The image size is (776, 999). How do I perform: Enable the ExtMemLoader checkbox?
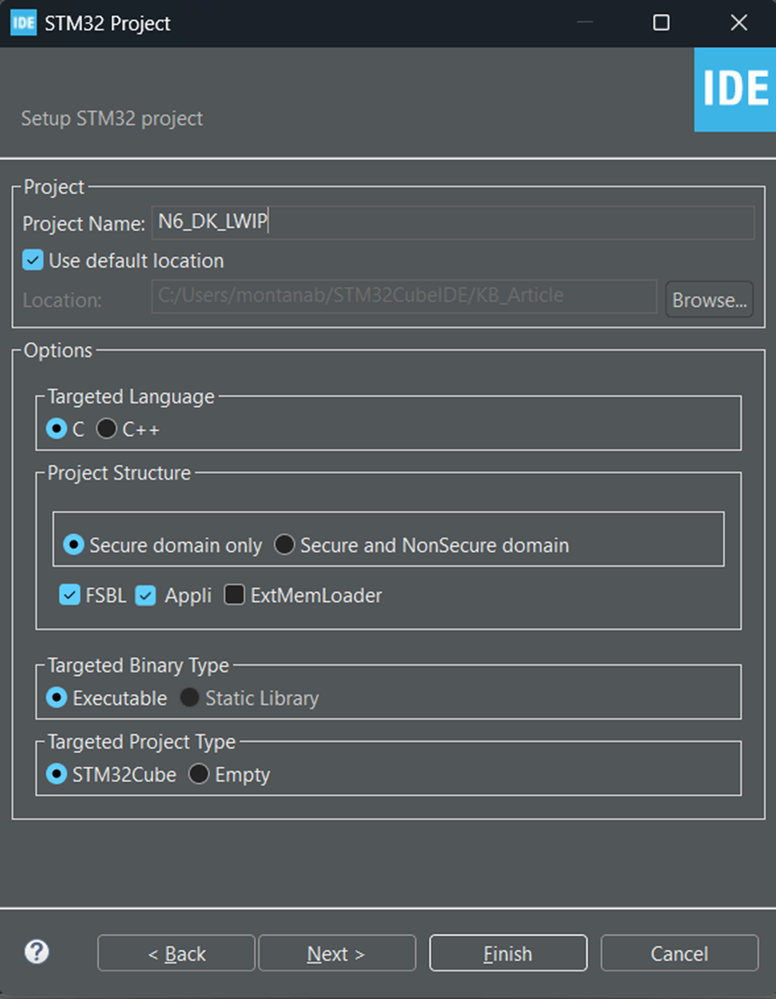click(x=235, y=595)
